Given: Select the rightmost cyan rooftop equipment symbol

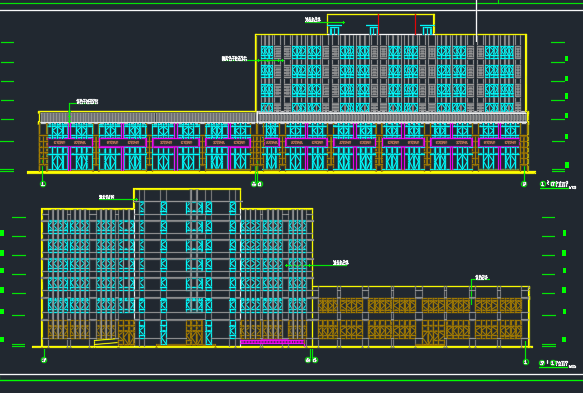Looking at the screenshot, I should coord(427,30).
